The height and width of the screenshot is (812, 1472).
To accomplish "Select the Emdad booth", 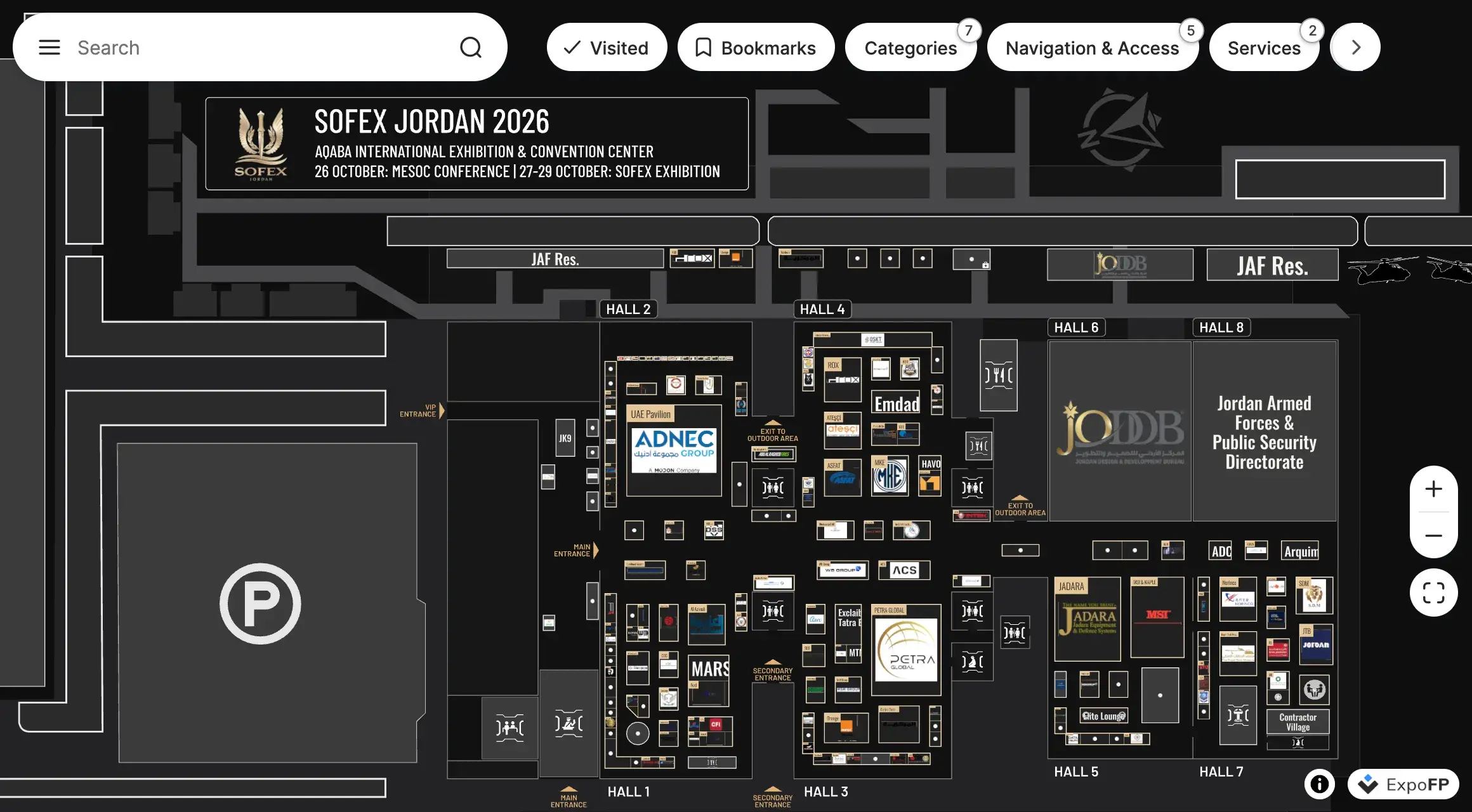I will [896, 403].
